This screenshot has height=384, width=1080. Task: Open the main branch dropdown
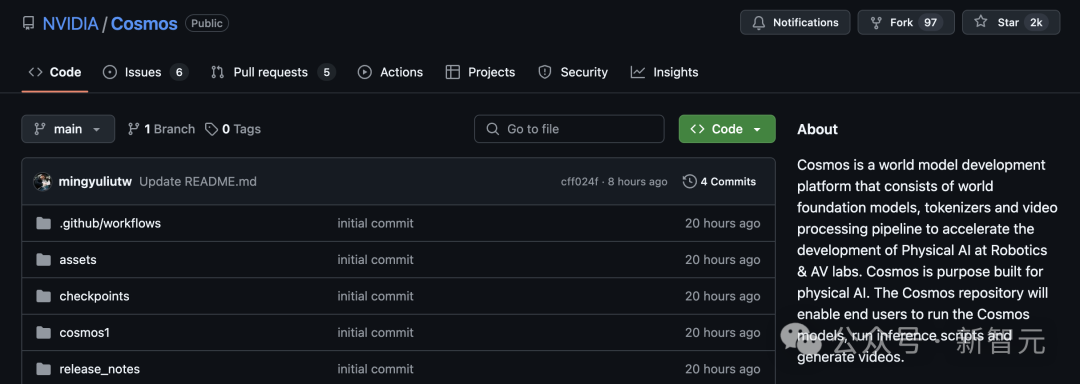(x=68, y=129)
